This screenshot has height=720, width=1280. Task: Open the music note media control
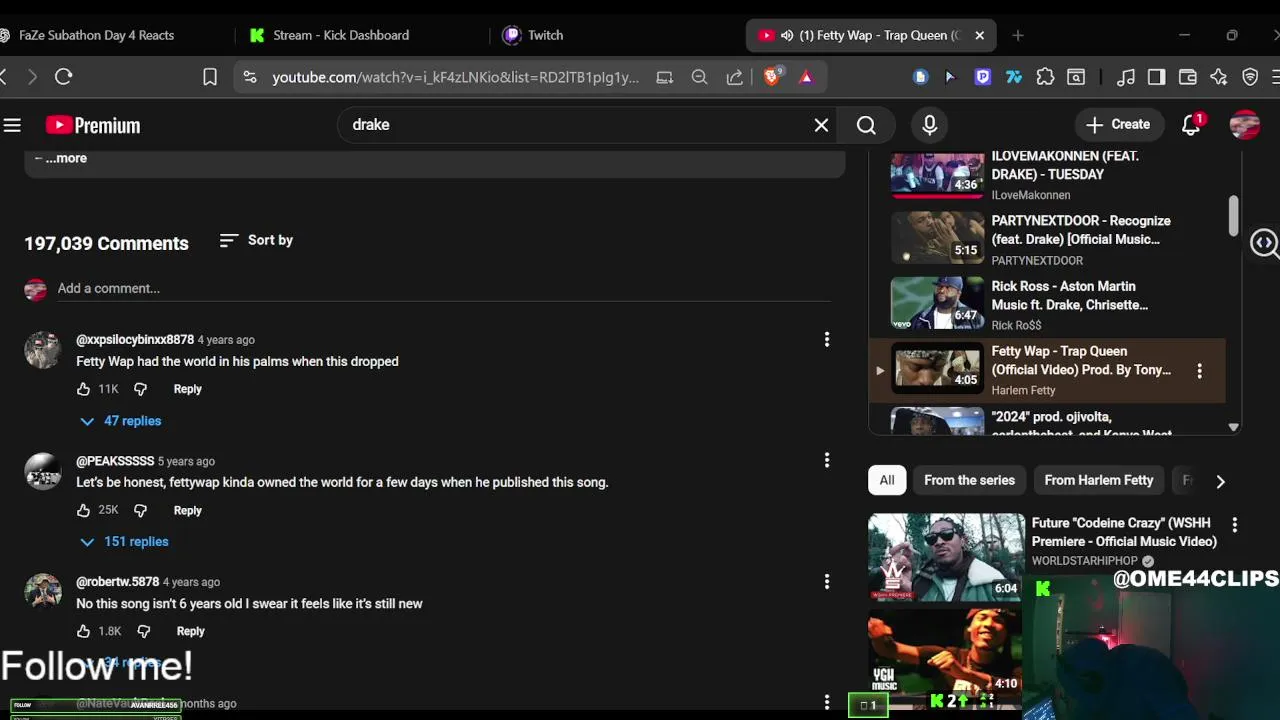point(1126,77)
